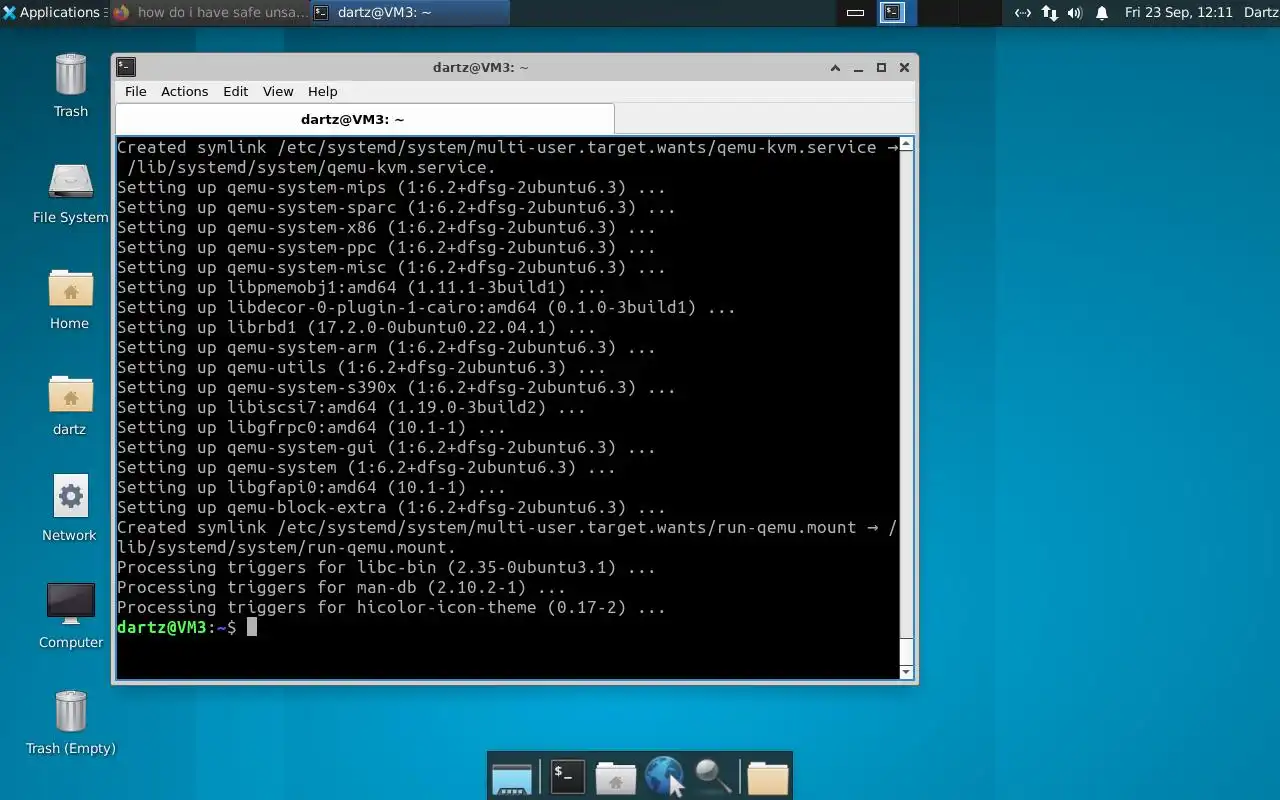Click 'Processing triggers for hicolor-icon-theme' line

(x=391, y=607)
